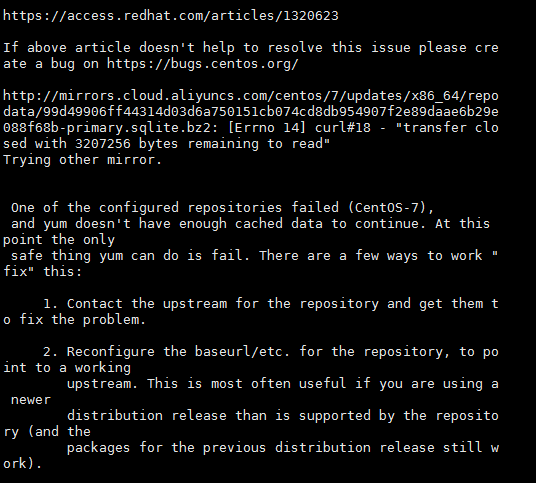This screenshot has width=536, height=483.
Task: Click the access.redhat.com articles URL
Action: tap(171, 16)
